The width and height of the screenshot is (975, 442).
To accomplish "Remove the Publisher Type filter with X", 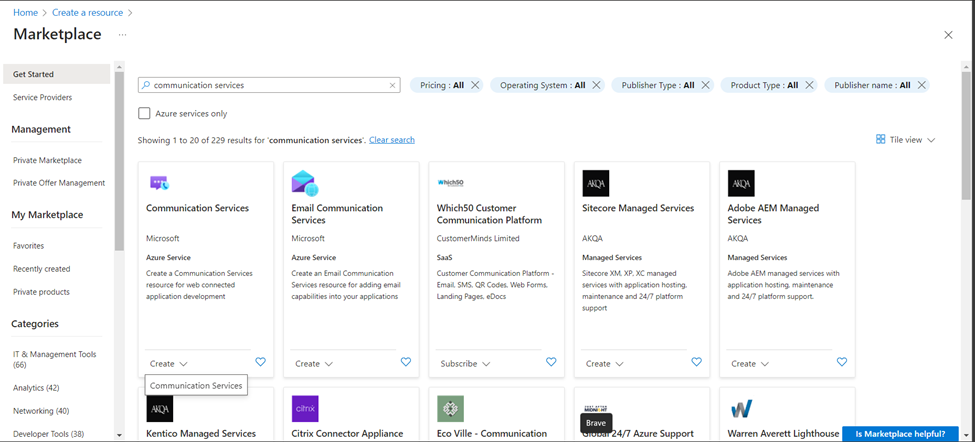I will [x=706, y=85].
